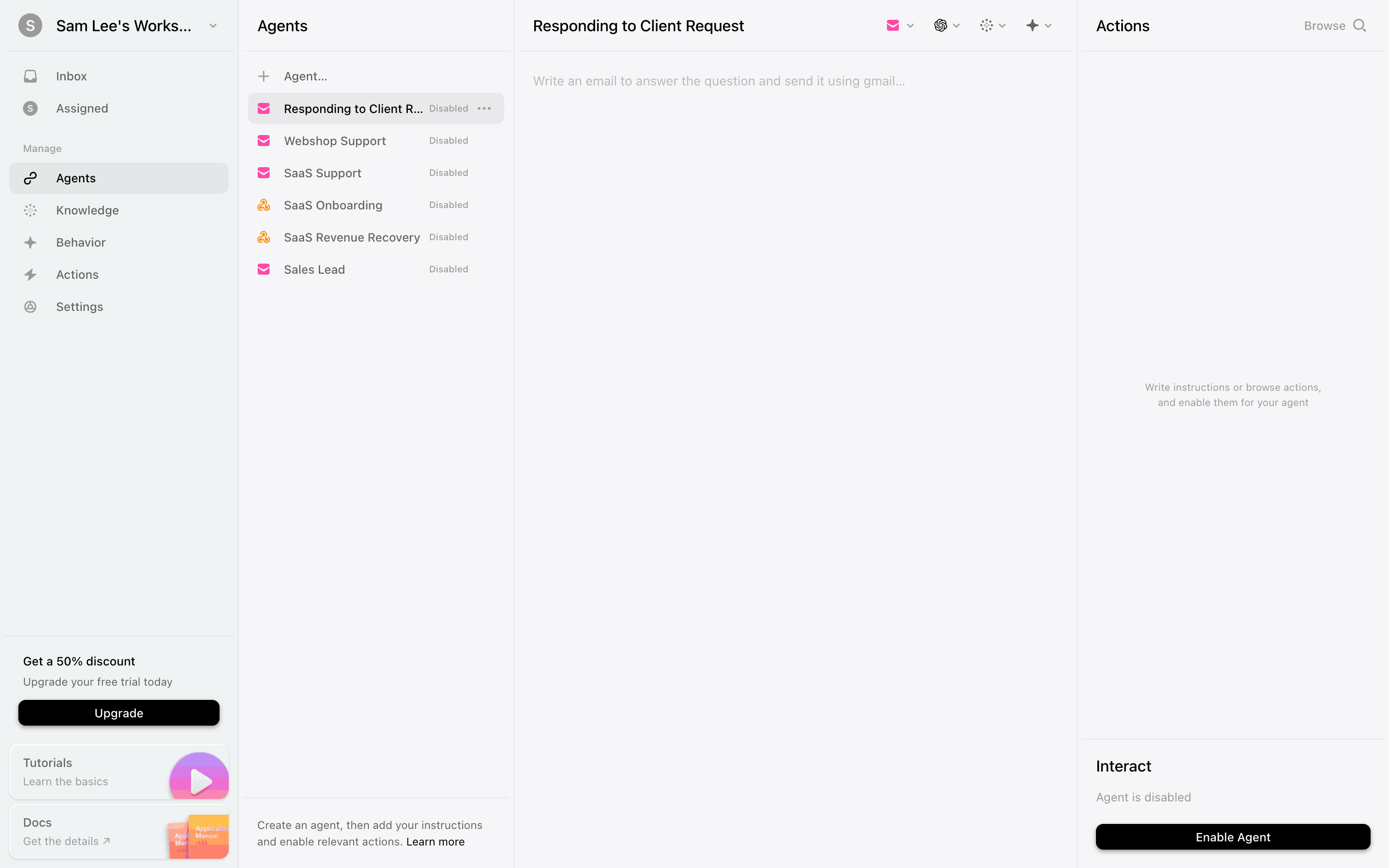The image size is (1389, 868).
Task: Expand the knowledge dotted-circle dropdown in header
Action: [x=993, y=25]
